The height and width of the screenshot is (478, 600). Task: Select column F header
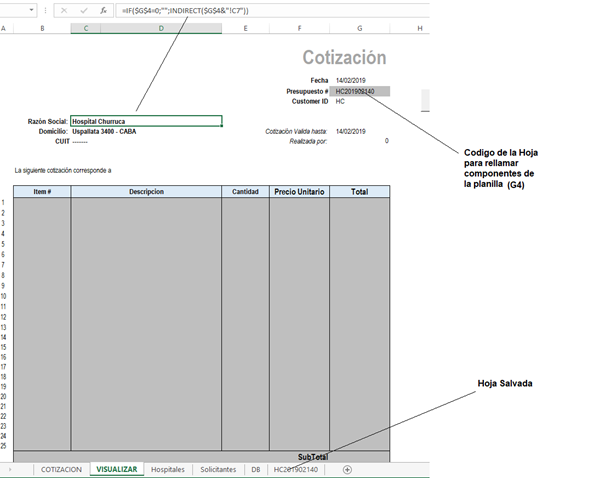click(x=299, y=28)
